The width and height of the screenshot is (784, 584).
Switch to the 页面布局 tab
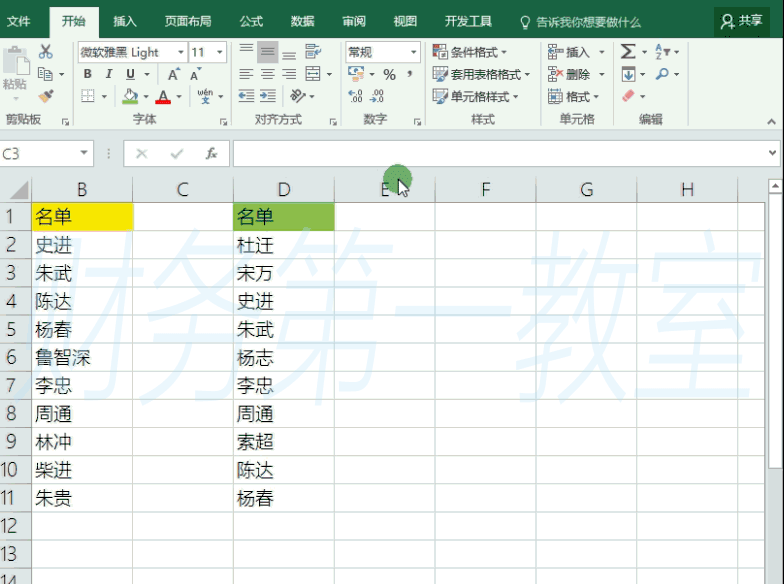(x=188, y=21)
